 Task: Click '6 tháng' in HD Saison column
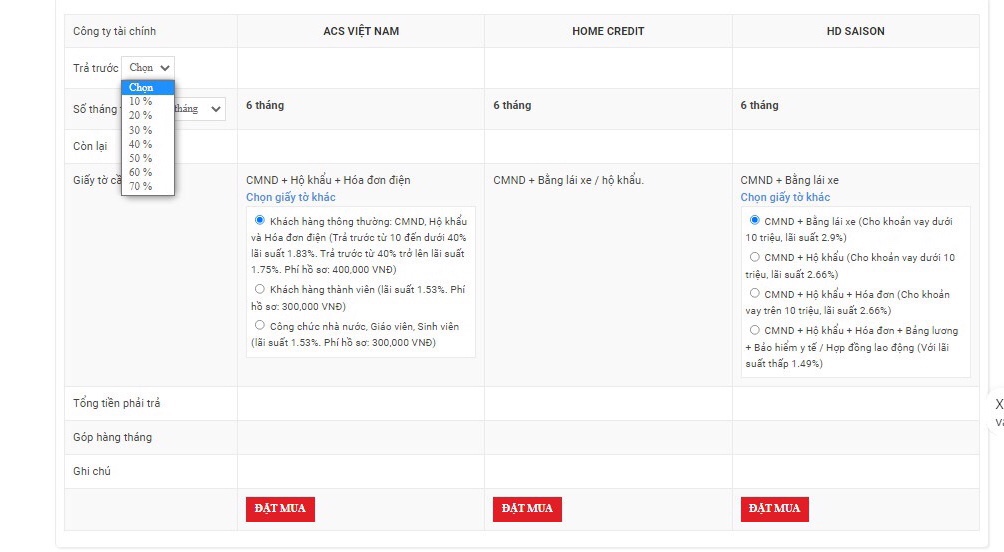click(x=759, y=105)
